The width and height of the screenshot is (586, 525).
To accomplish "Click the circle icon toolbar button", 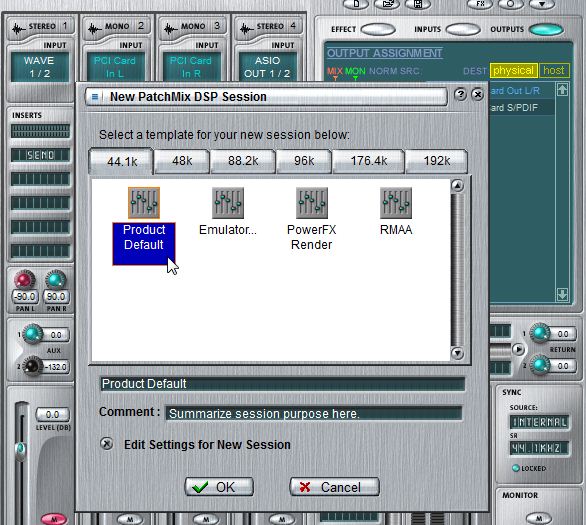I will pyautogui.click(x=511, y=4).
